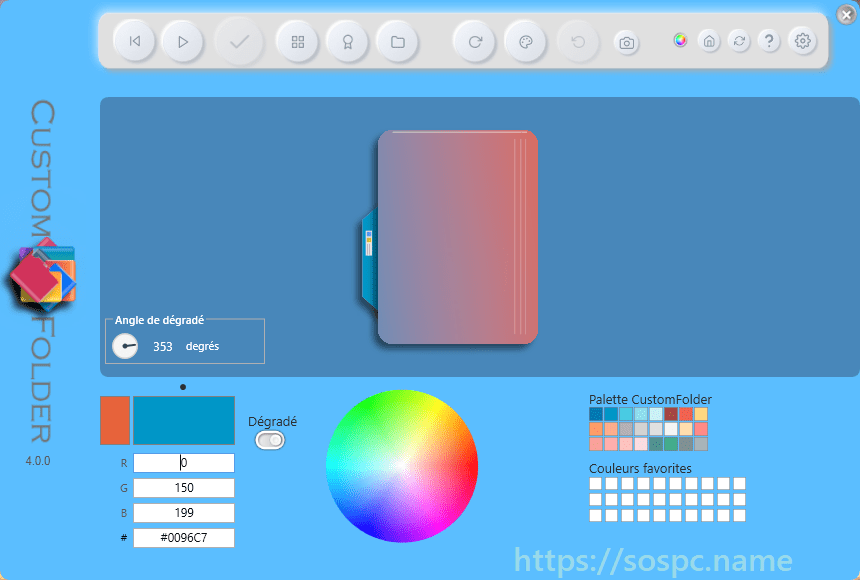Click the R value input field
The image size is (860, 580).
184,463
